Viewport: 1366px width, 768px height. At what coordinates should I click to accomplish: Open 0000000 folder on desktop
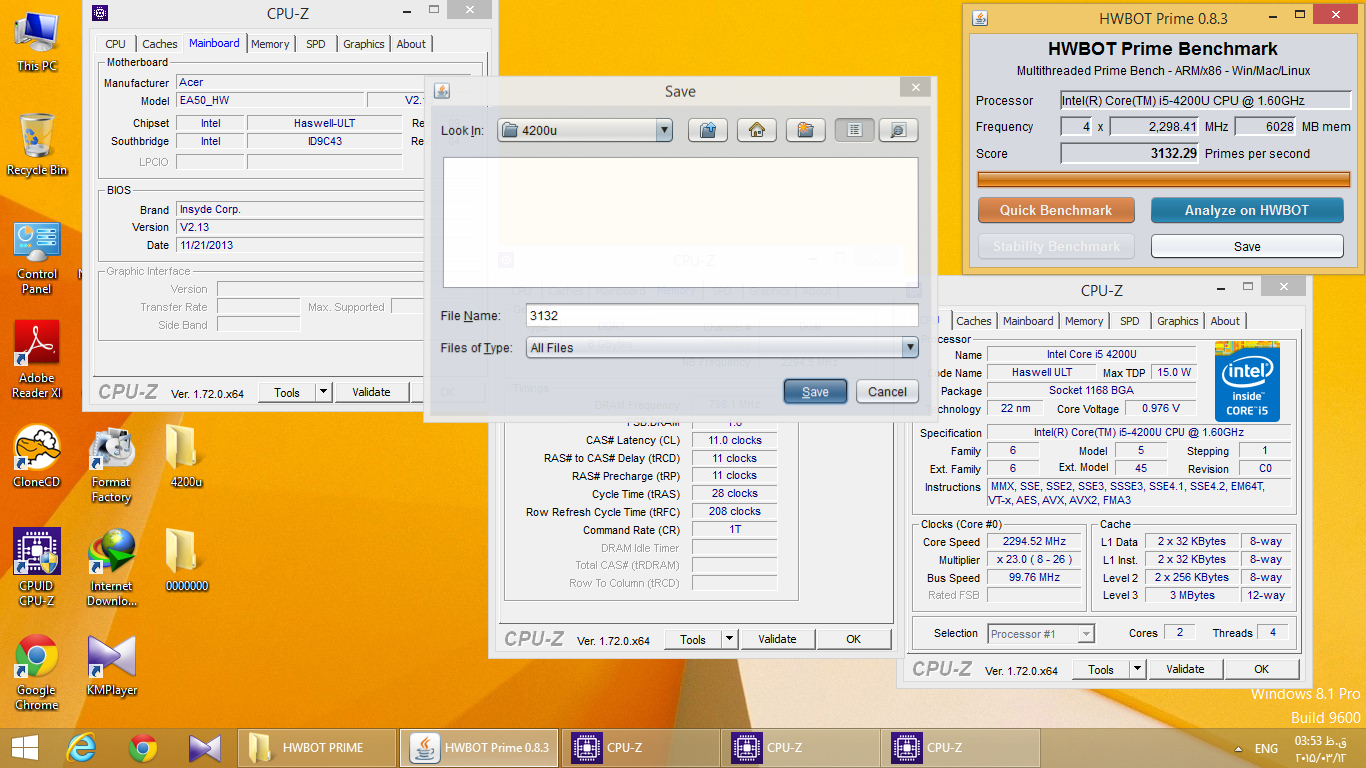(186, 560)
